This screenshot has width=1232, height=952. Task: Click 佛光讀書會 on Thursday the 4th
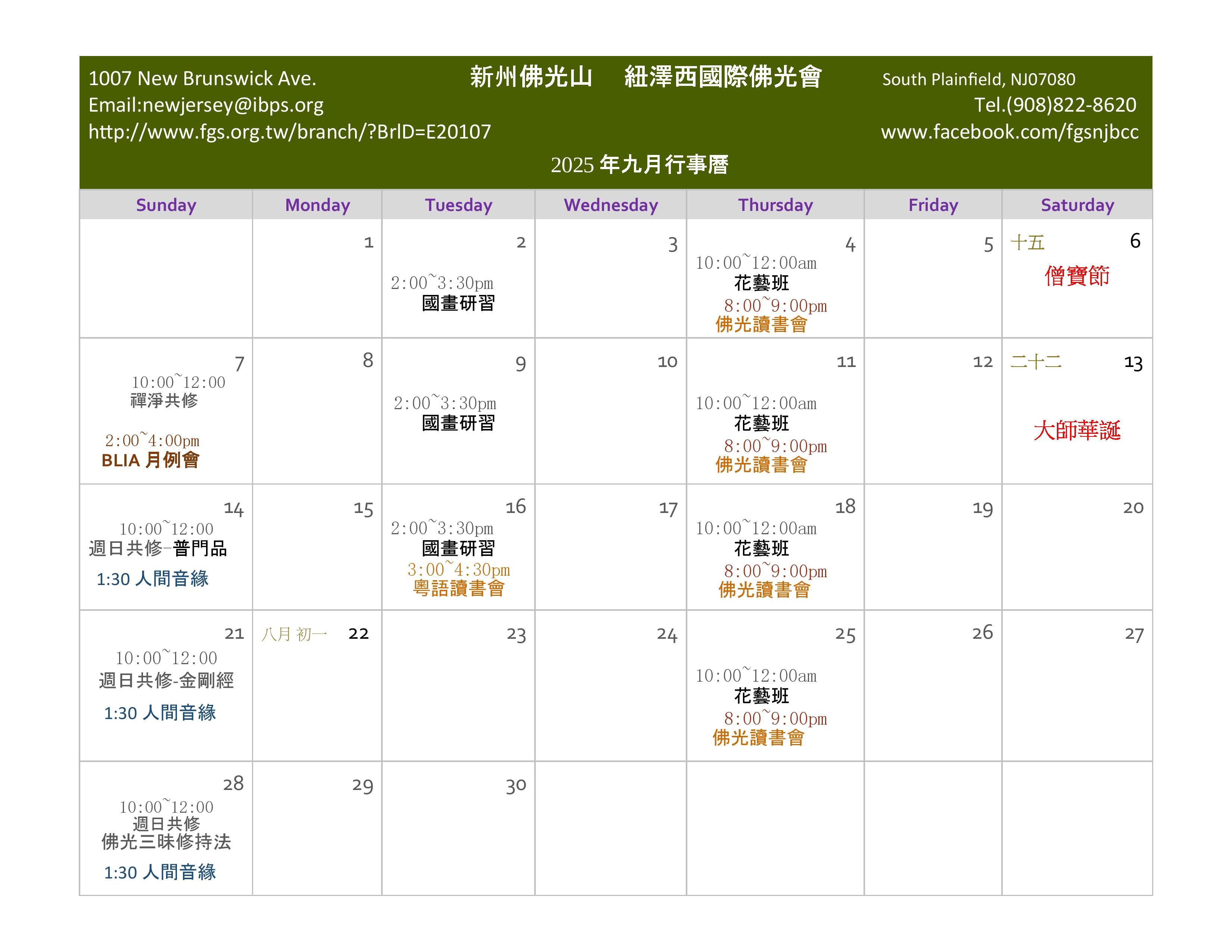[x=761, y=325]
